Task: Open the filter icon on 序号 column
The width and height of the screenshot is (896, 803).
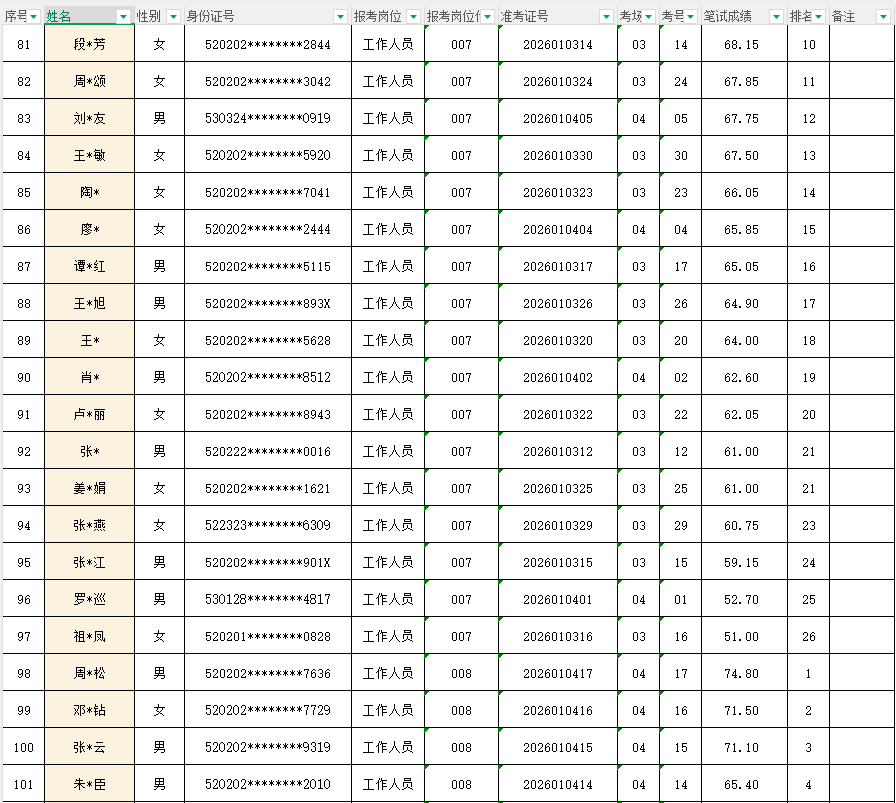Action: pyautogui.click(x=32, y=16)
